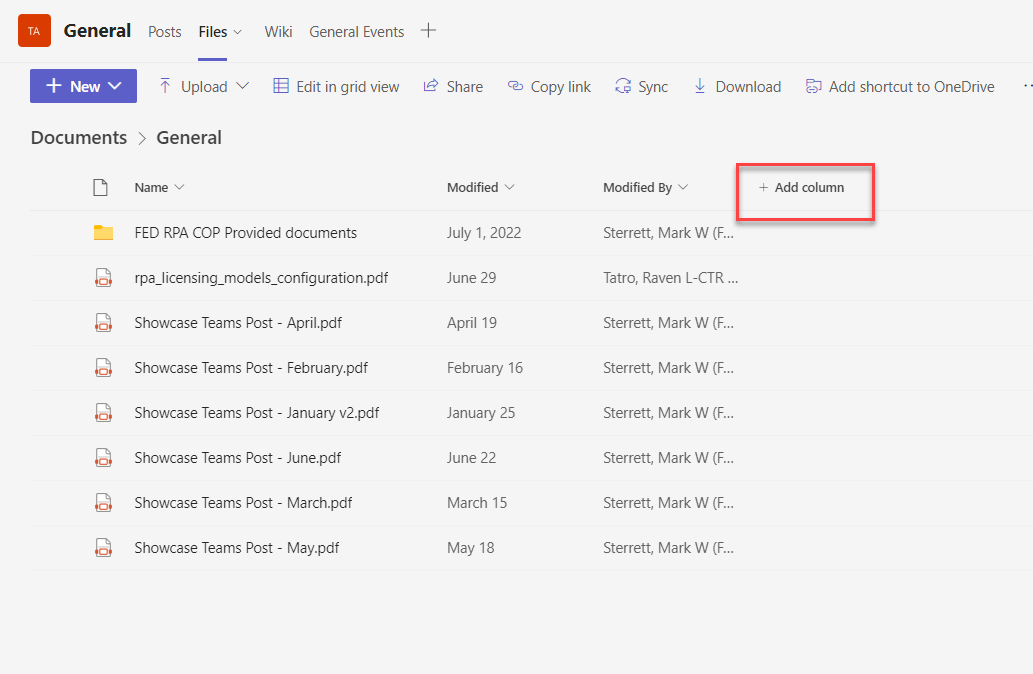Click the Add shortcut to OneDrive icon
Screen dimensions: 1033x674
click(814, 86)
